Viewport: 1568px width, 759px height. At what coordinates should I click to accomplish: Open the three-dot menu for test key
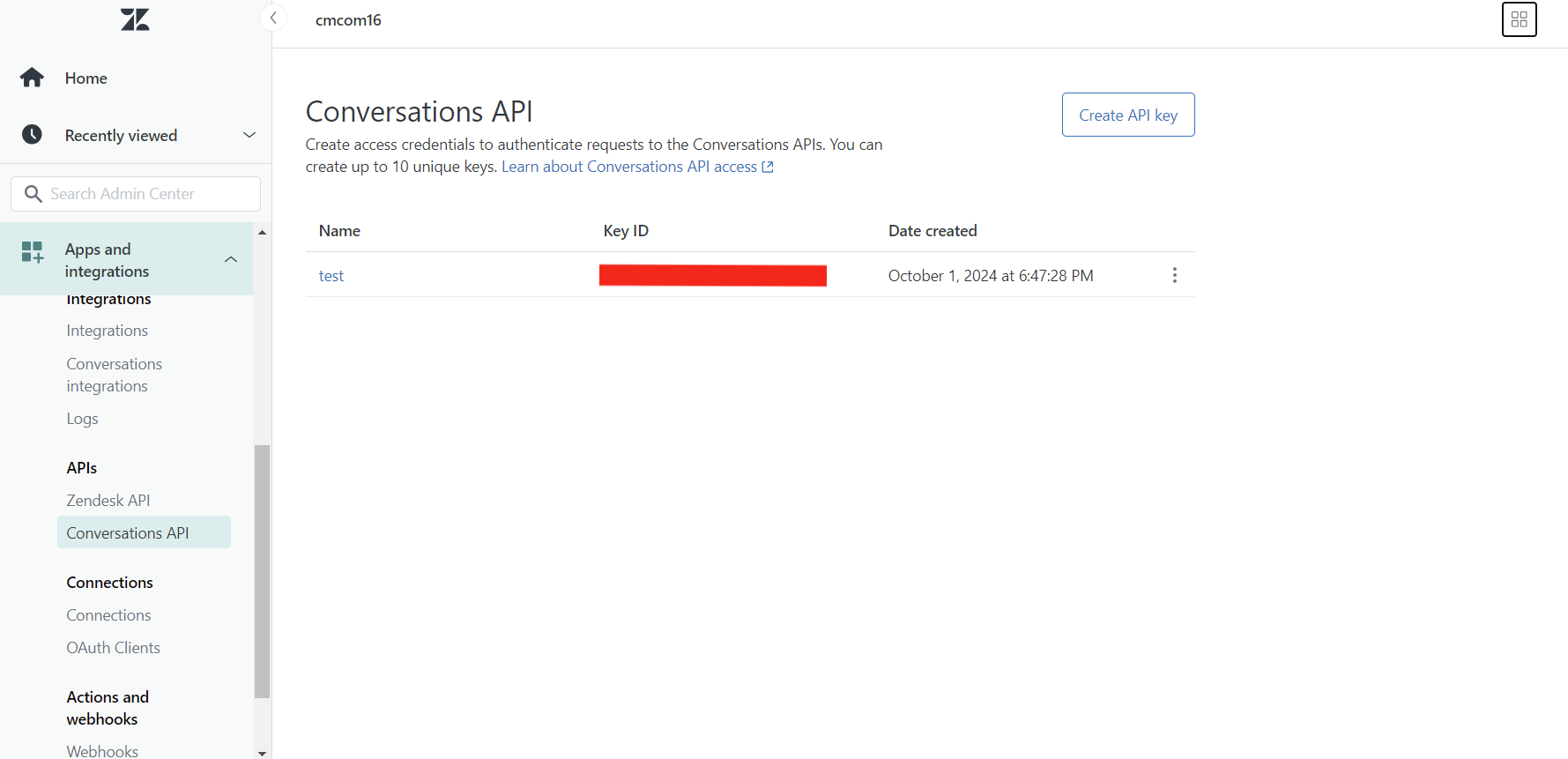point(1174,275)
